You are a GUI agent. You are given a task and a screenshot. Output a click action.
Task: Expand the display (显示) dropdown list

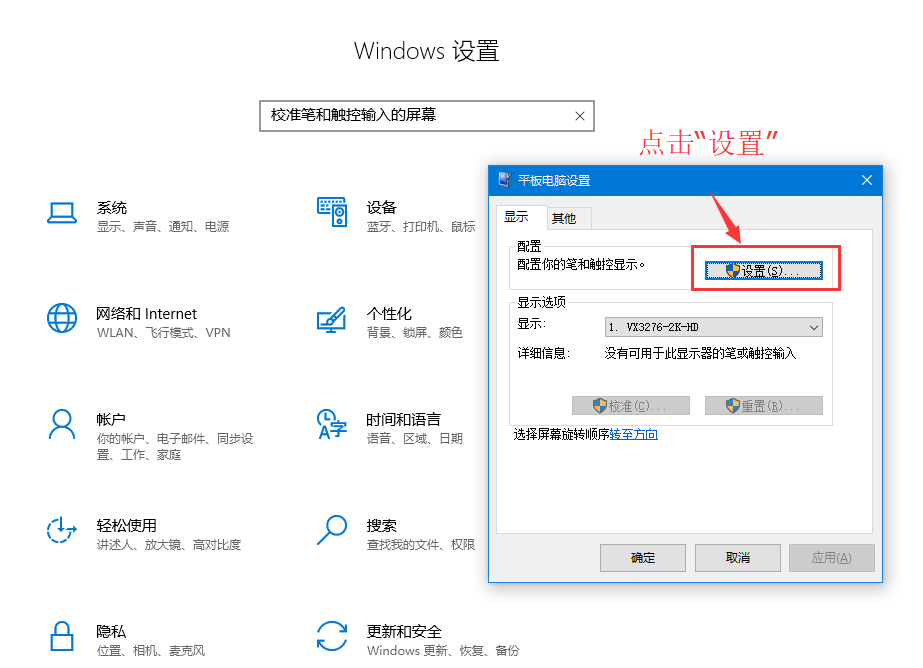tap(814, 327)
